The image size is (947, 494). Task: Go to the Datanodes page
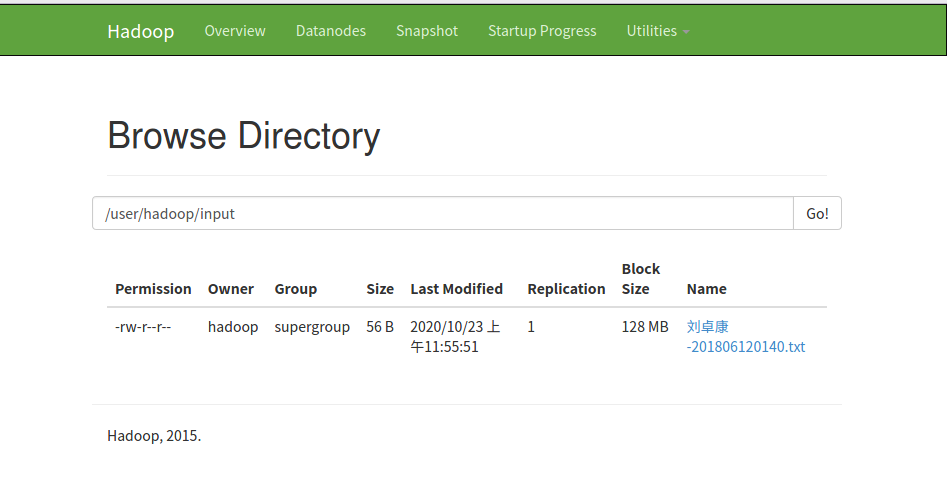pos(331,31)
